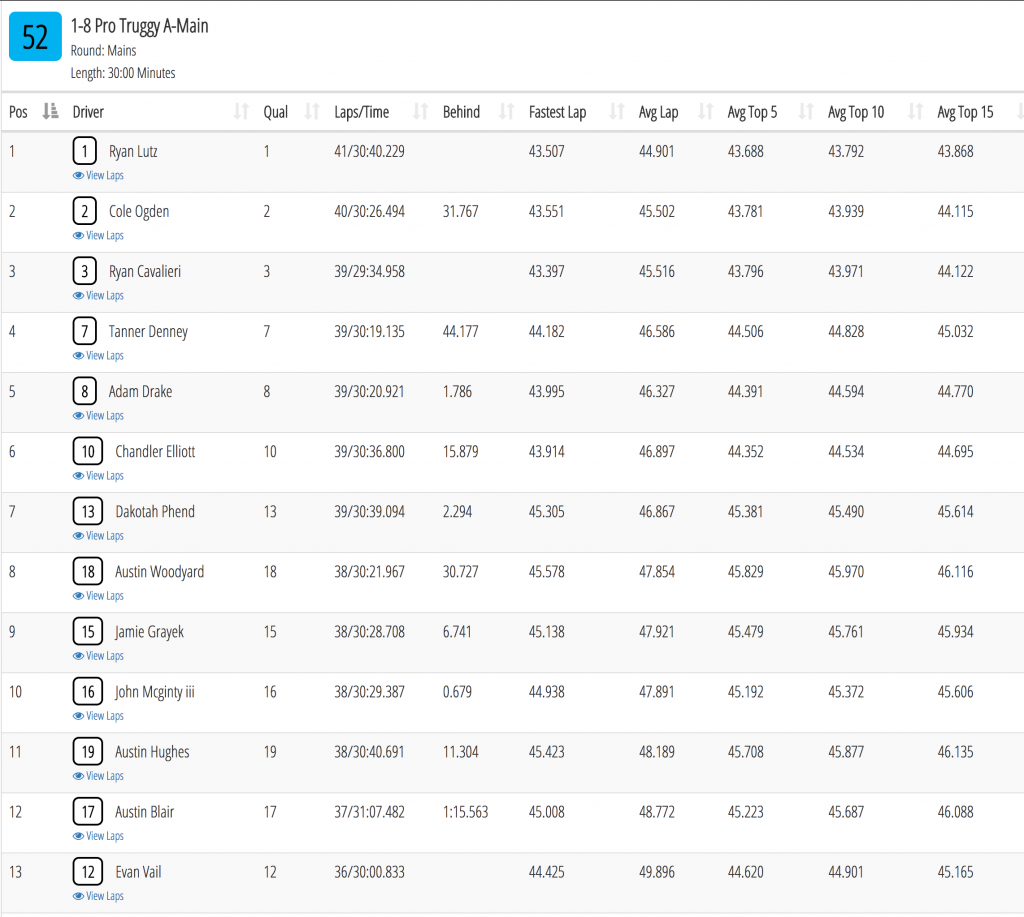
Task: Show View Laps for Austin Hughes
Action: pos(98,776)
